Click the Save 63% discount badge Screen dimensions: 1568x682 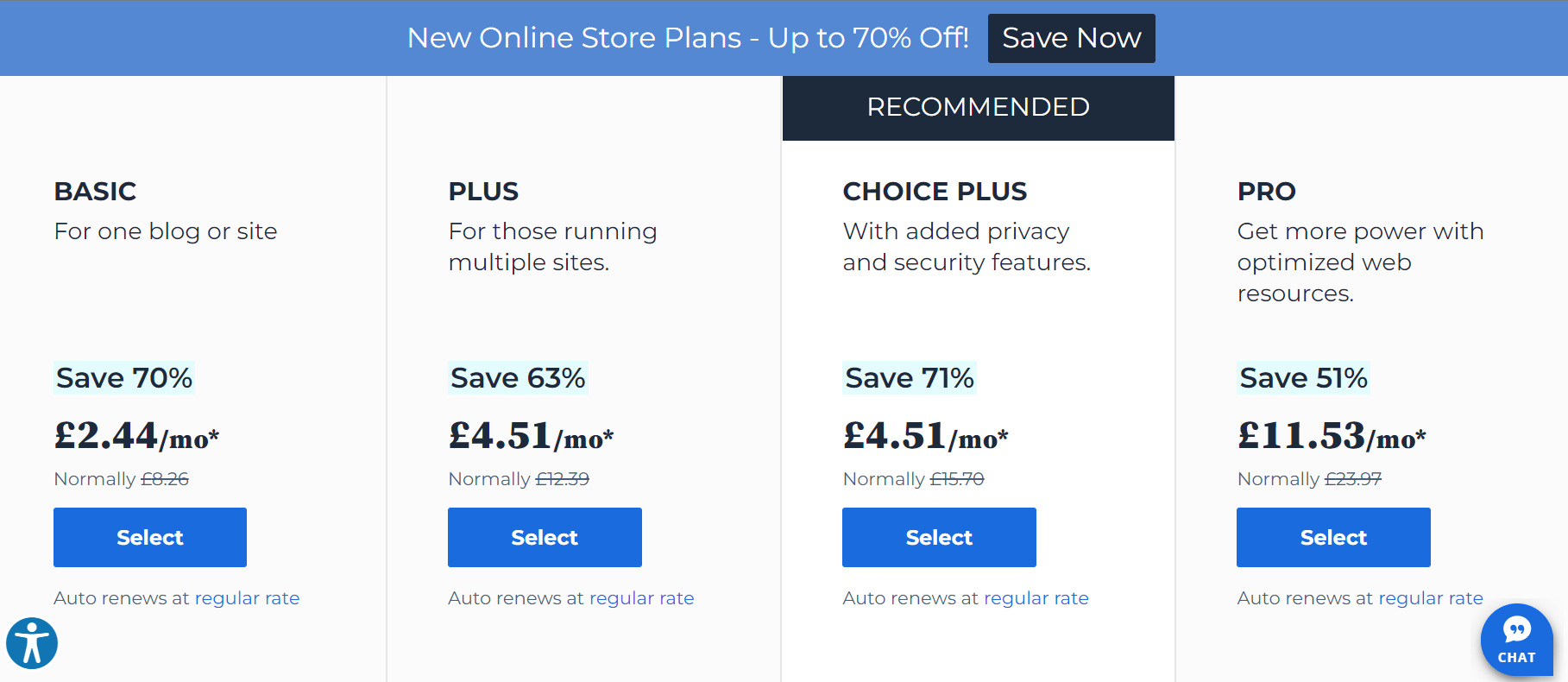[x=518, y=378]
